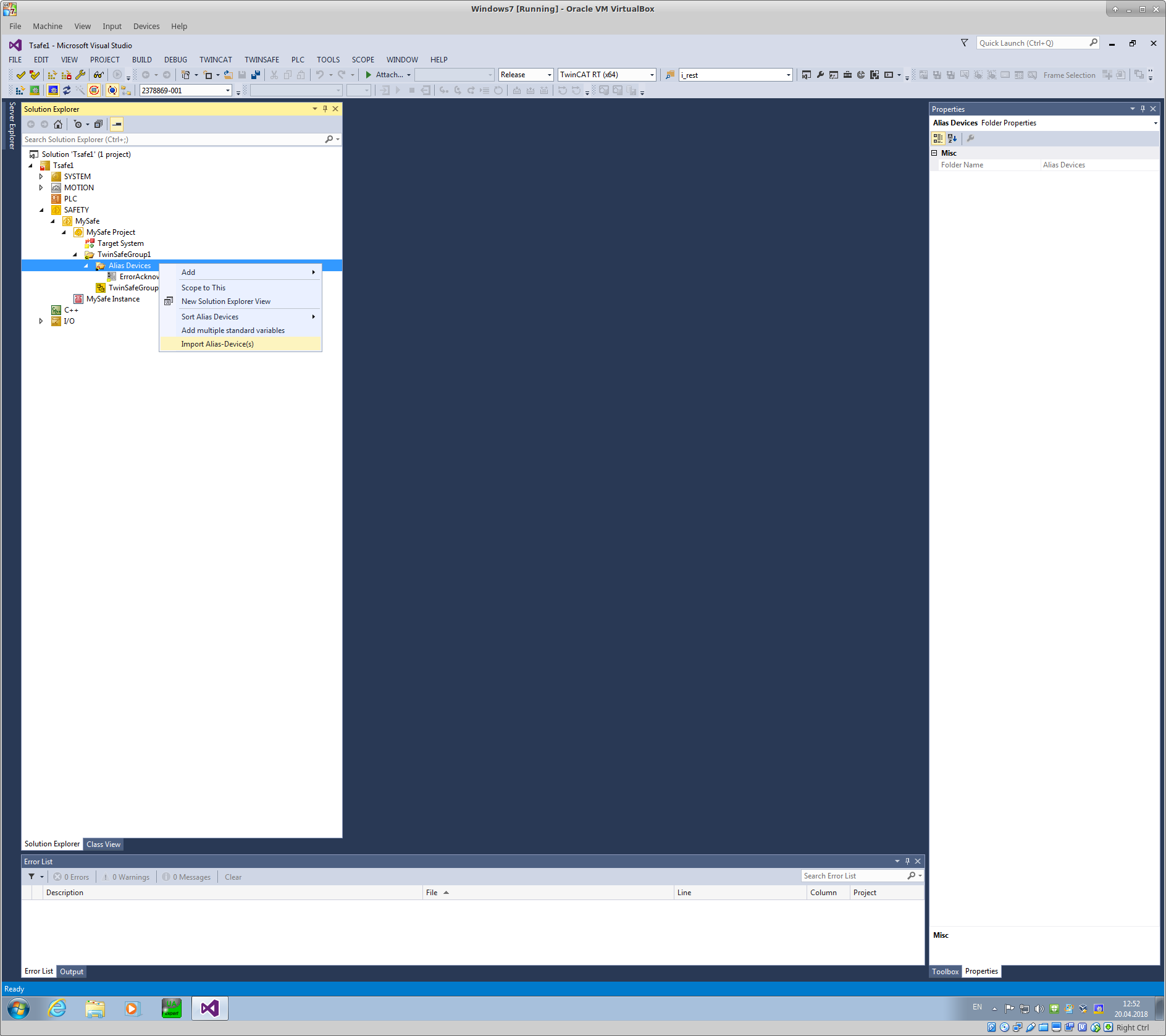The height and width of the screenshot is (1036, 1166).
Task: Open the Release configuration dropdown
Action: [x=549, y=75]
